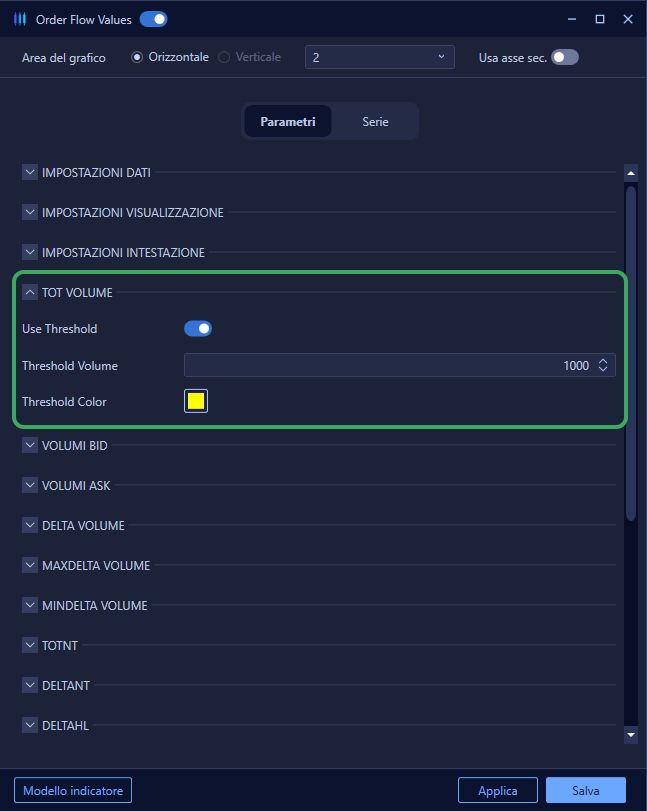Click the Applica button
Screen dimensions: 647x811
(498, 790)
